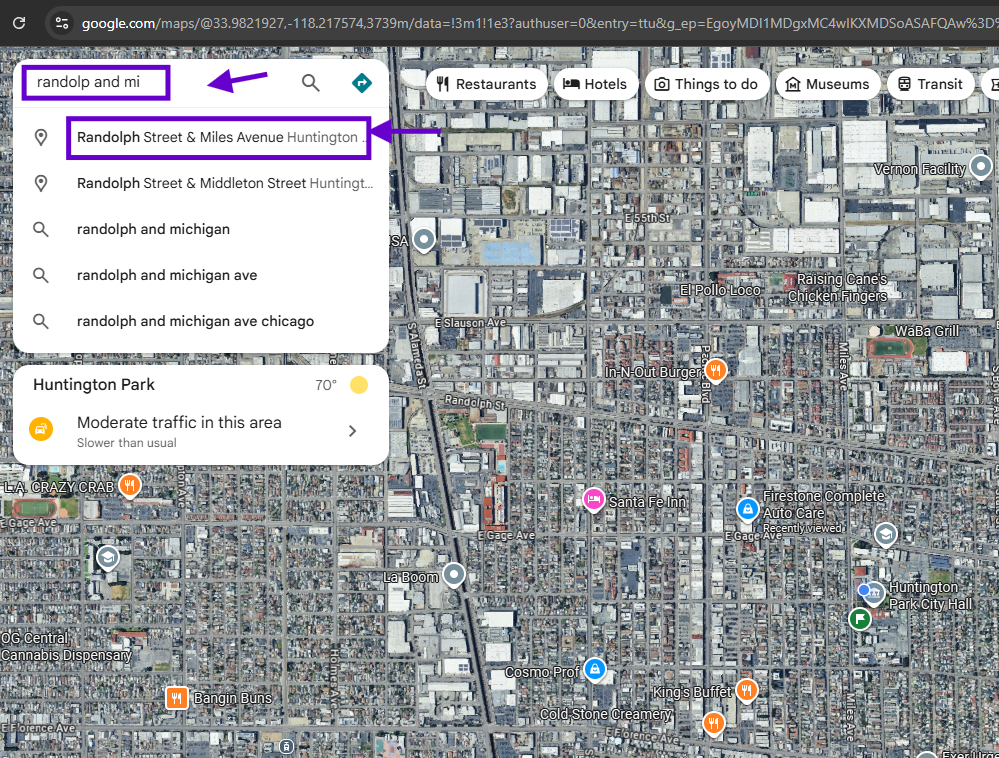Image resolution: width=999 pixels, height=758 pixels.
Task: Open the site information icon in address bar
Action: click(62, 23)
